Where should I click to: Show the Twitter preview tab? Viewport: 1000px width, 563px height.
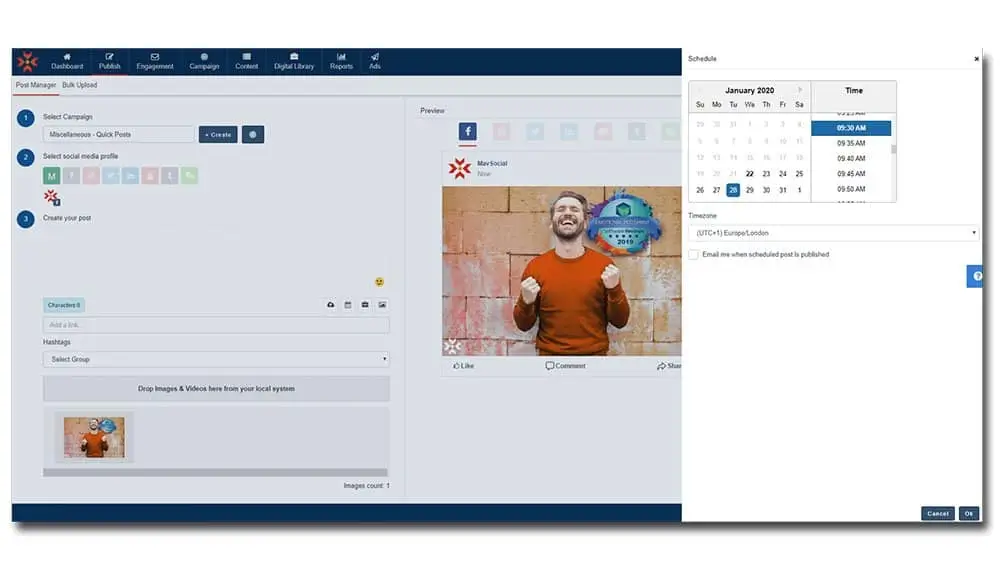[x=535, y=131]
